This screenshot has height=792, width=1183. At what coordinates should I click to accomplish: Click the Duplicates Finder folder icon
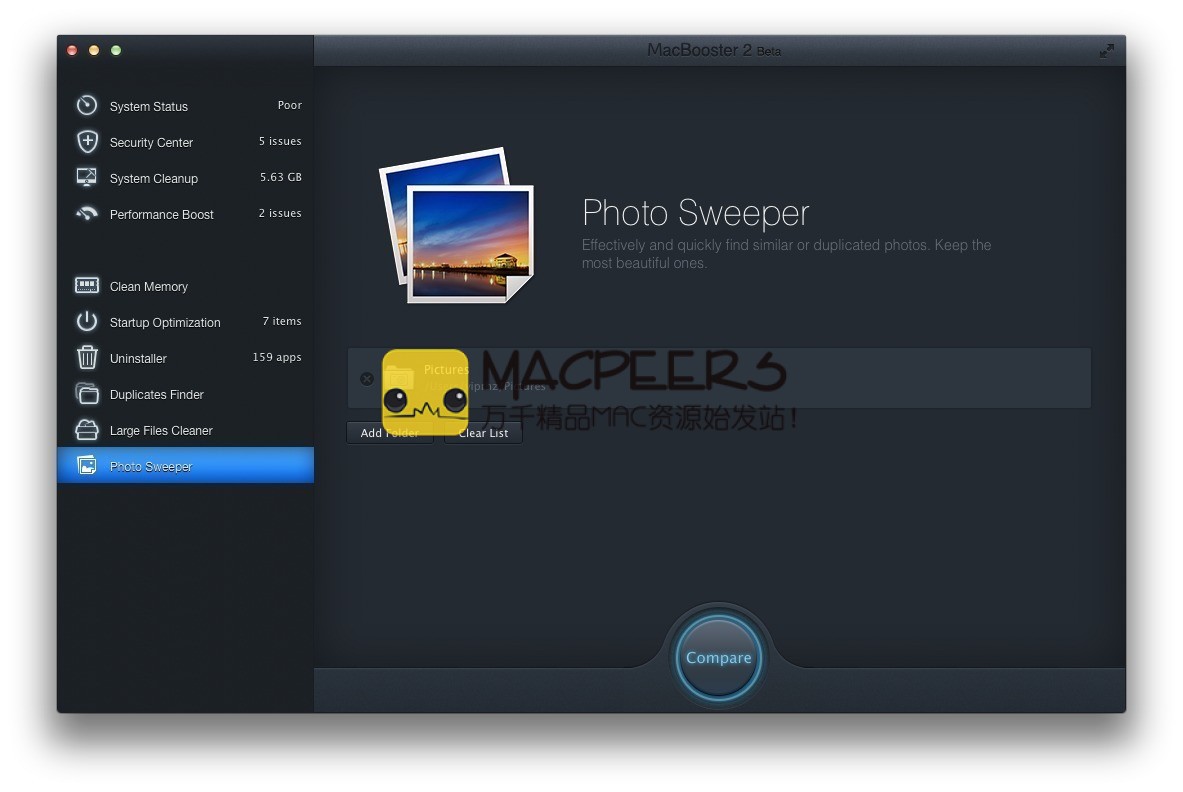pos(87,394)
